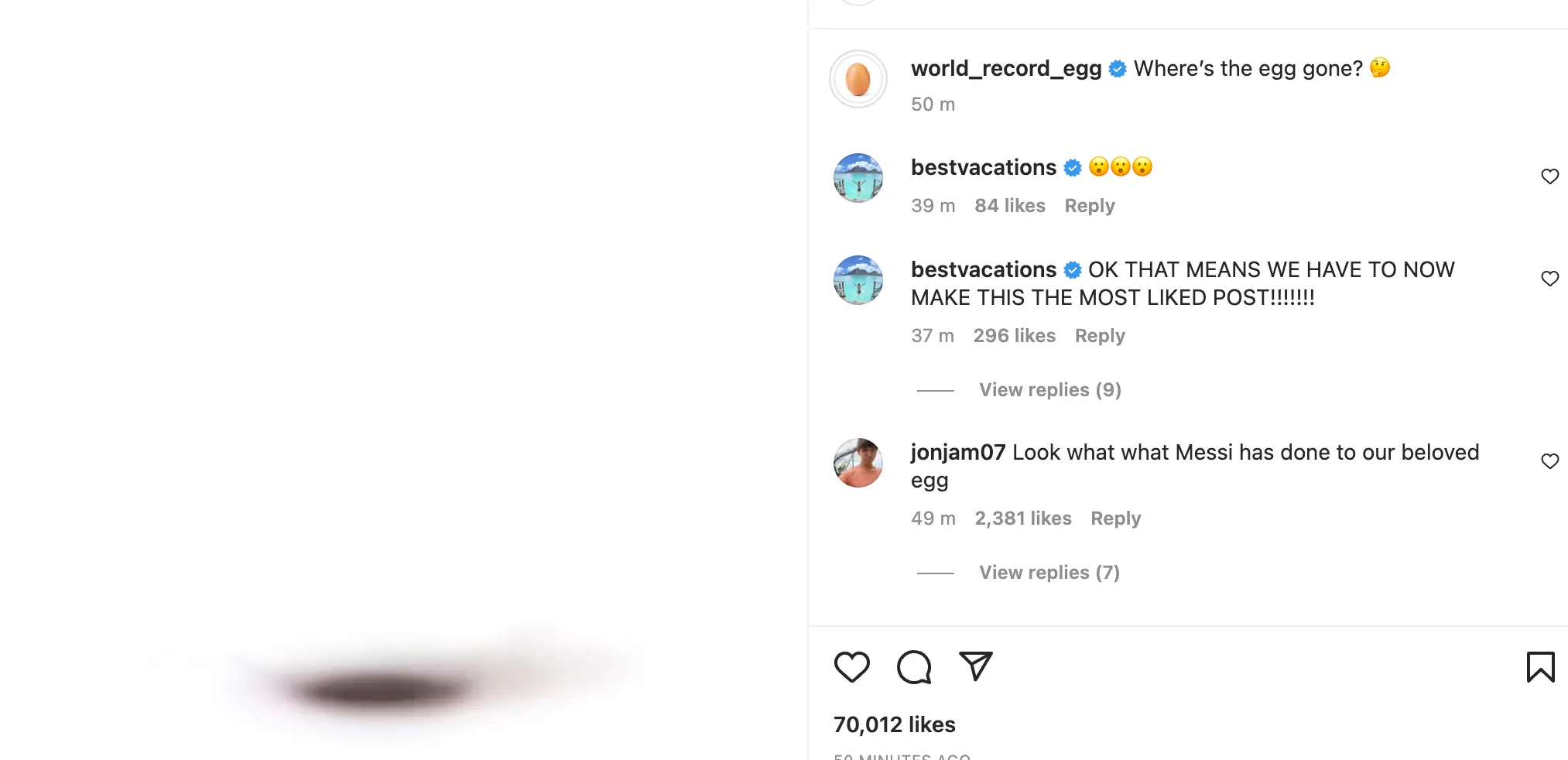The image size is (1568, 760).
Task: Reply to bestvacations emoji comment
Action: click(x=1089, y=206)
